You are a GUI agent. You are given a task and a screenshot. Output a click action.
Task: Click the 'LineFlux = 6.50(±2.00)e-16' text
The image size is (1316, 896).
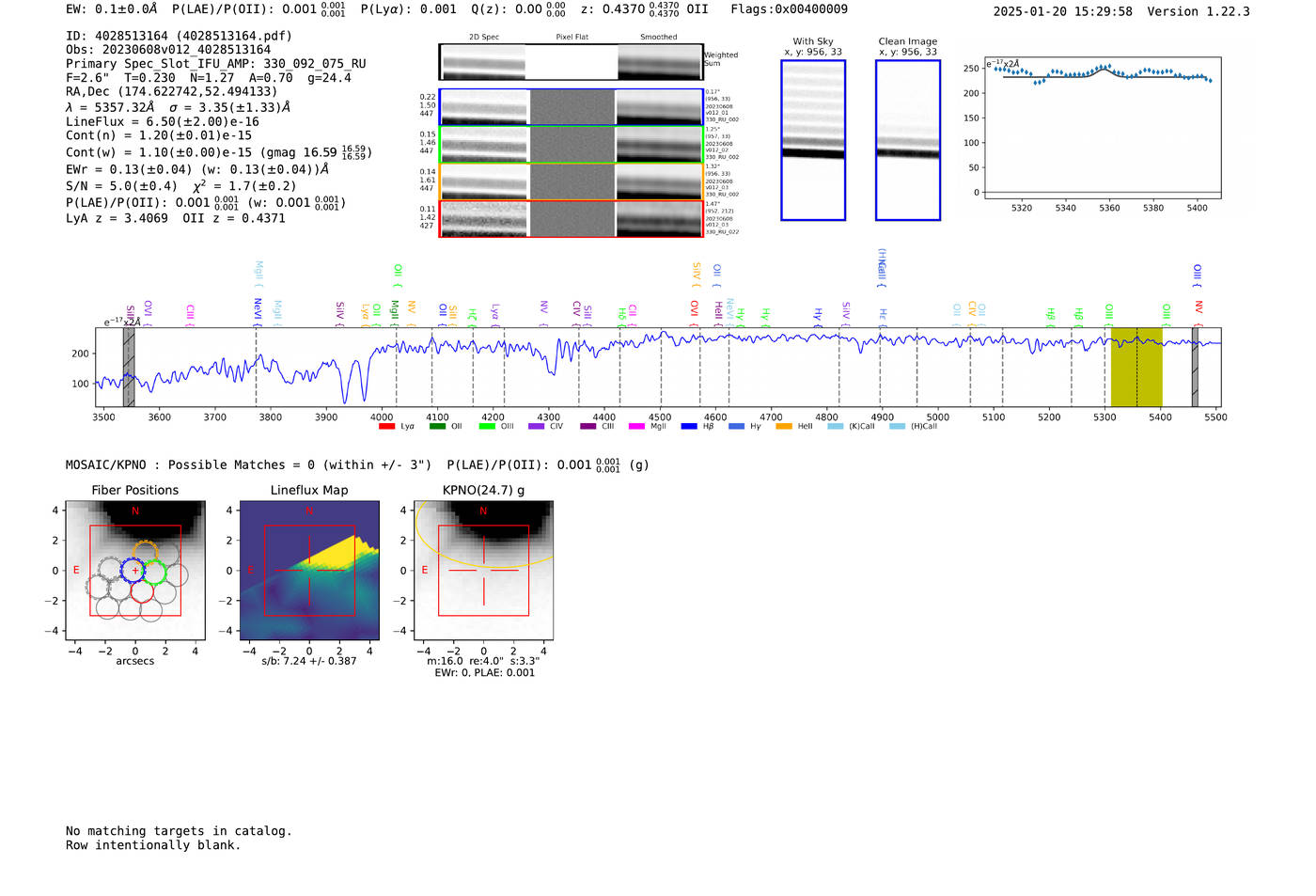(x=163, y=122)
